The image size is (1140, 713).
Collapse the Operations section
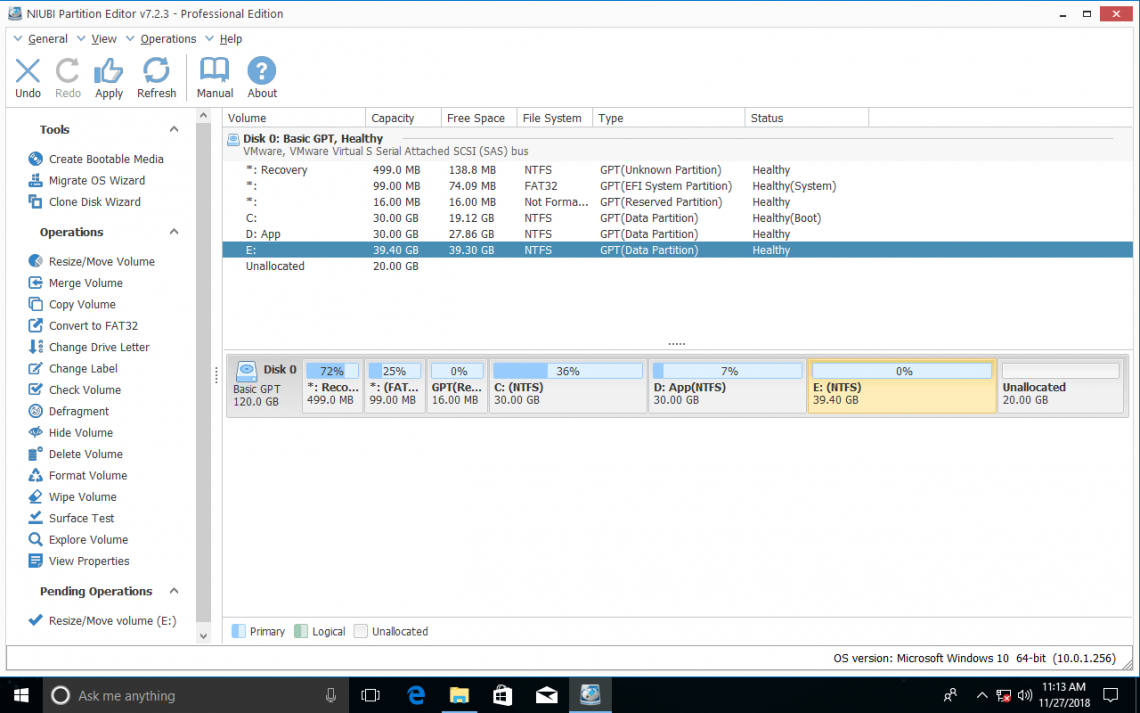pos(173,231)
